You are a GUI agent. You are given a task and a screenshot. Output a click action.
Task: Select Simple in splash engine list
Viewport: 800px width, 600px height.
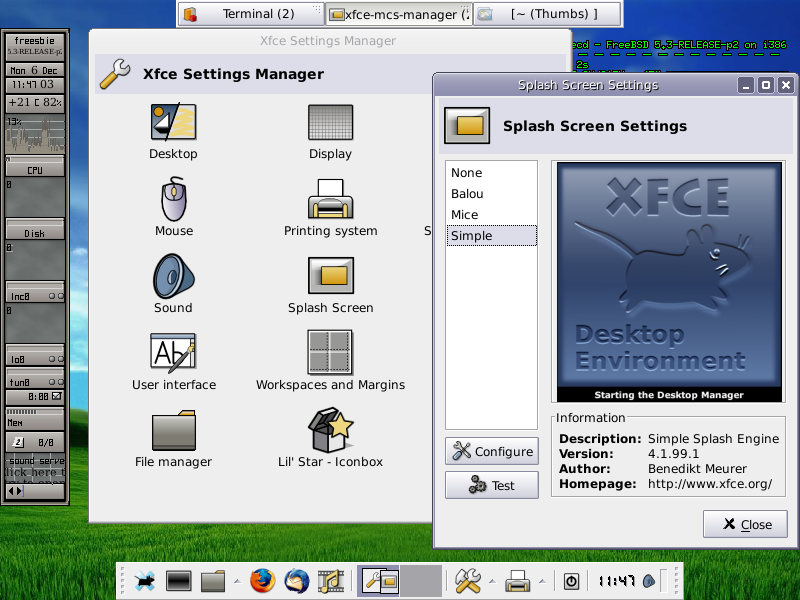click(491, 236)
